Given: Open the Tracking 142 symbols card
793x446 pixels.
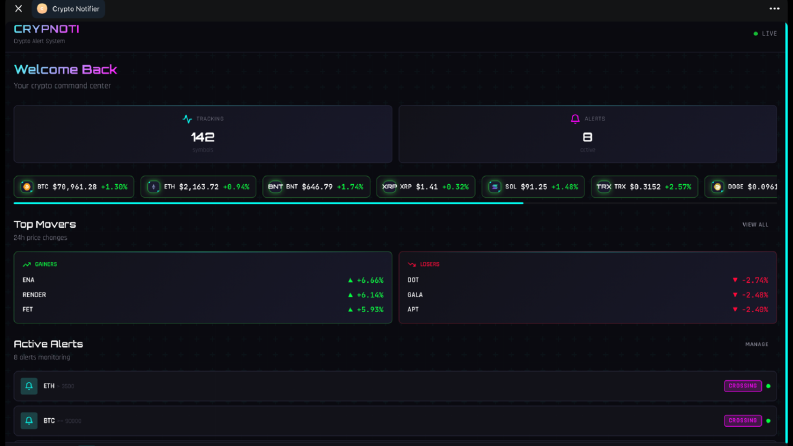Looking at the screenshot, I should (x=203, y=134).
